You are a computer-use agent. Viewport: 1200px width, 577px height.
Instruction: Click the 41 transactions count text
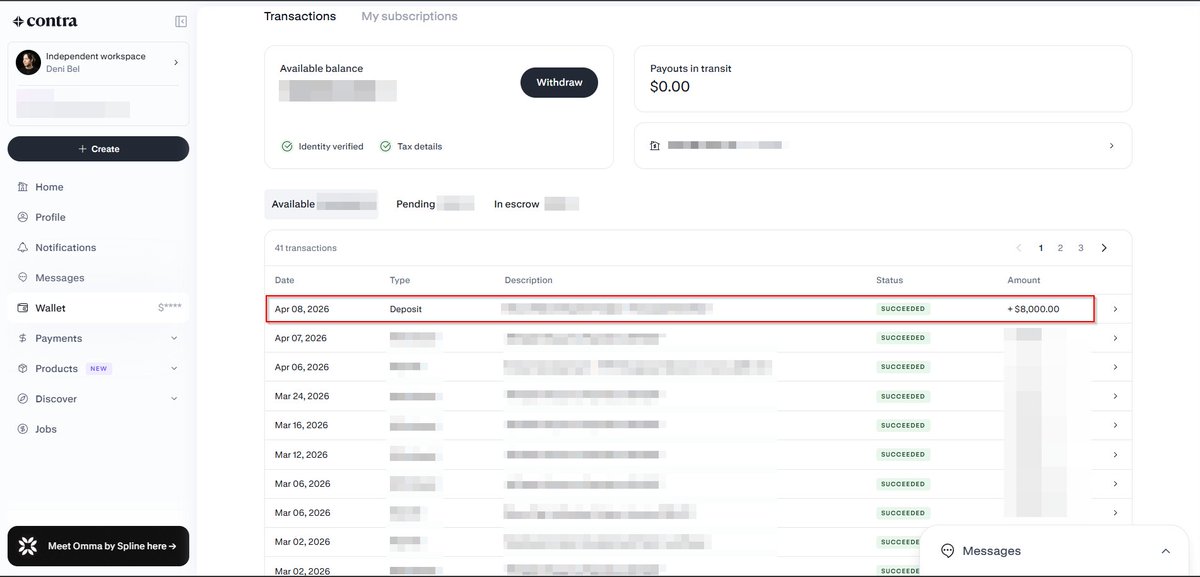(306, 248)
